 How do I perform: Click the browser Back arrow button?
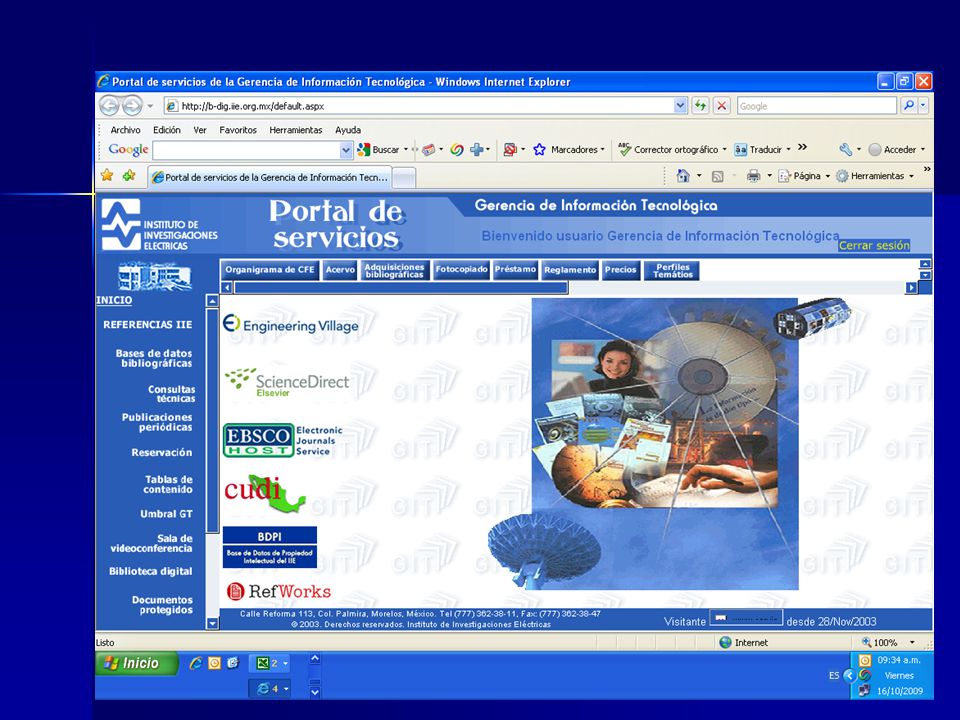point(109,106)
